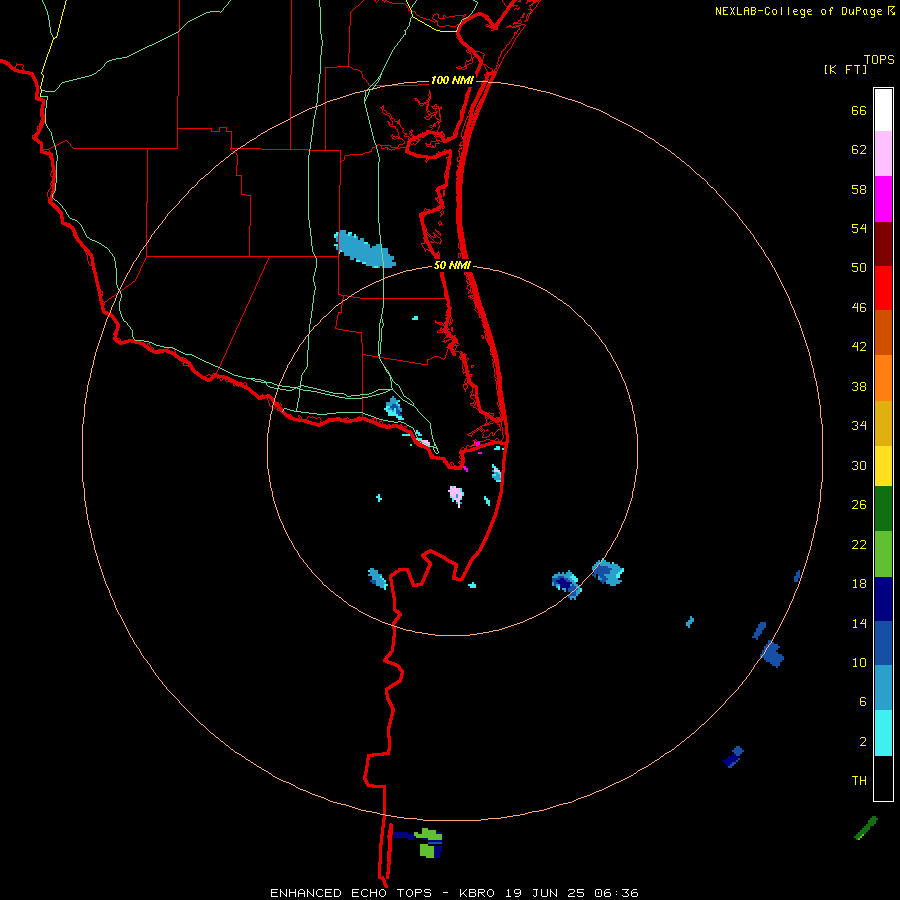
Task: Click the "34" legend value
Action: click(859, 426)
